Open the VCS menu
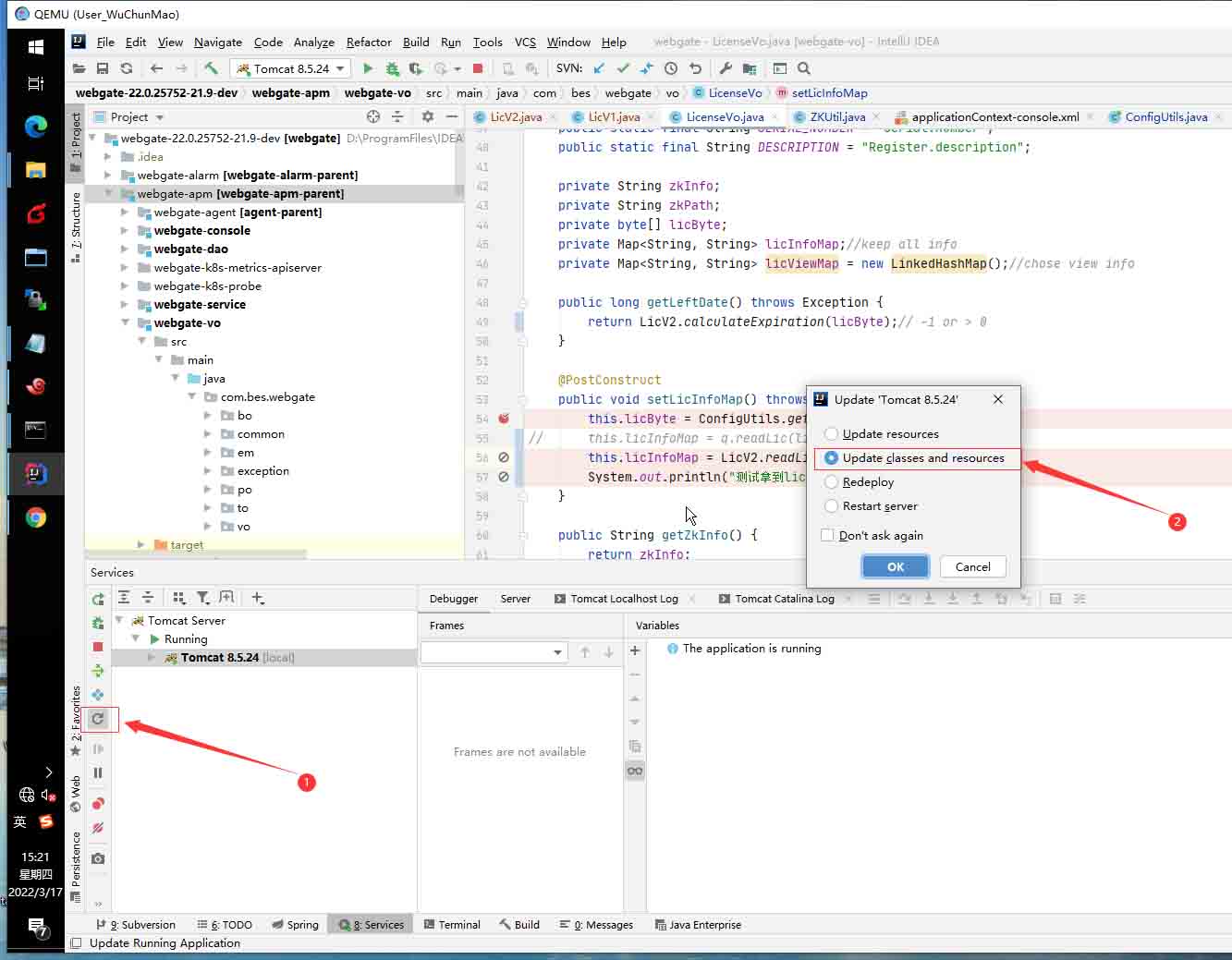The width and height of the screenshot is (1232, 960). pyautogui.click(x=525, y=42)
